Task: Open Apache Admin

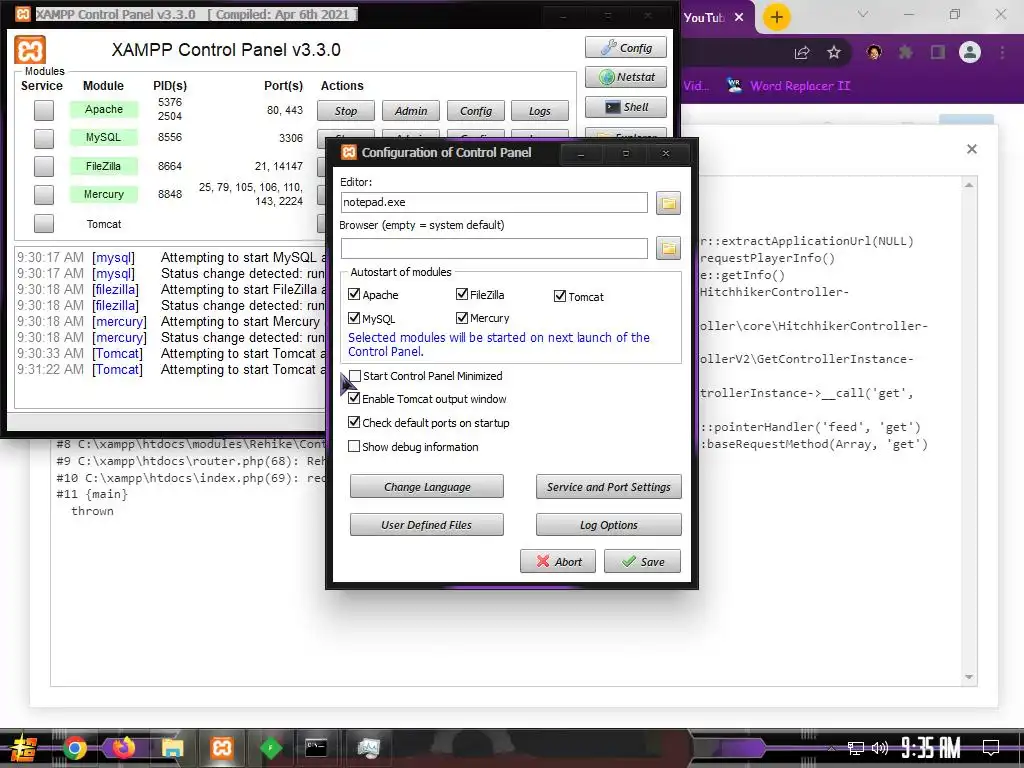Action: 410,111
